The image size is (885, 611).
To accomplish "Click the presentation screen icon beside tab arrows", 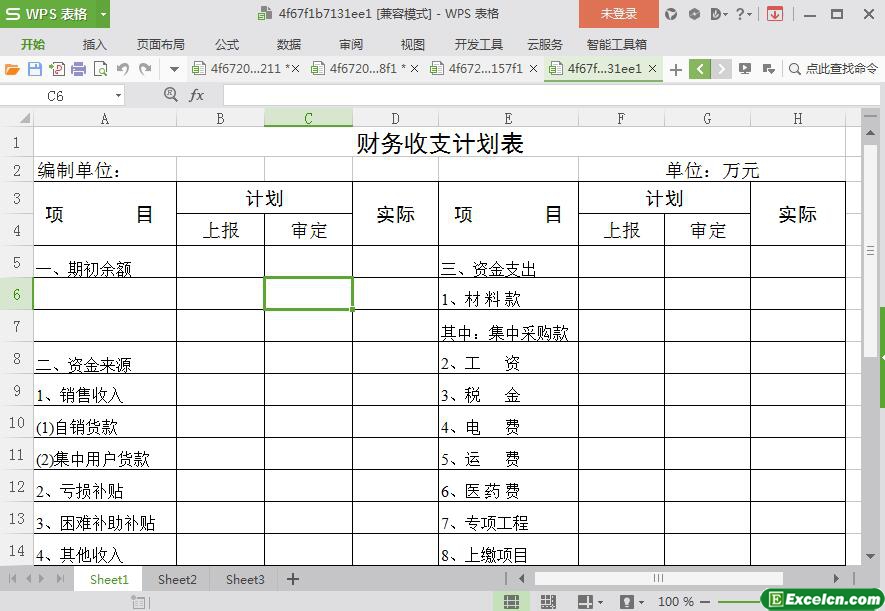I will pyautogui.click(x=745, y=69).
